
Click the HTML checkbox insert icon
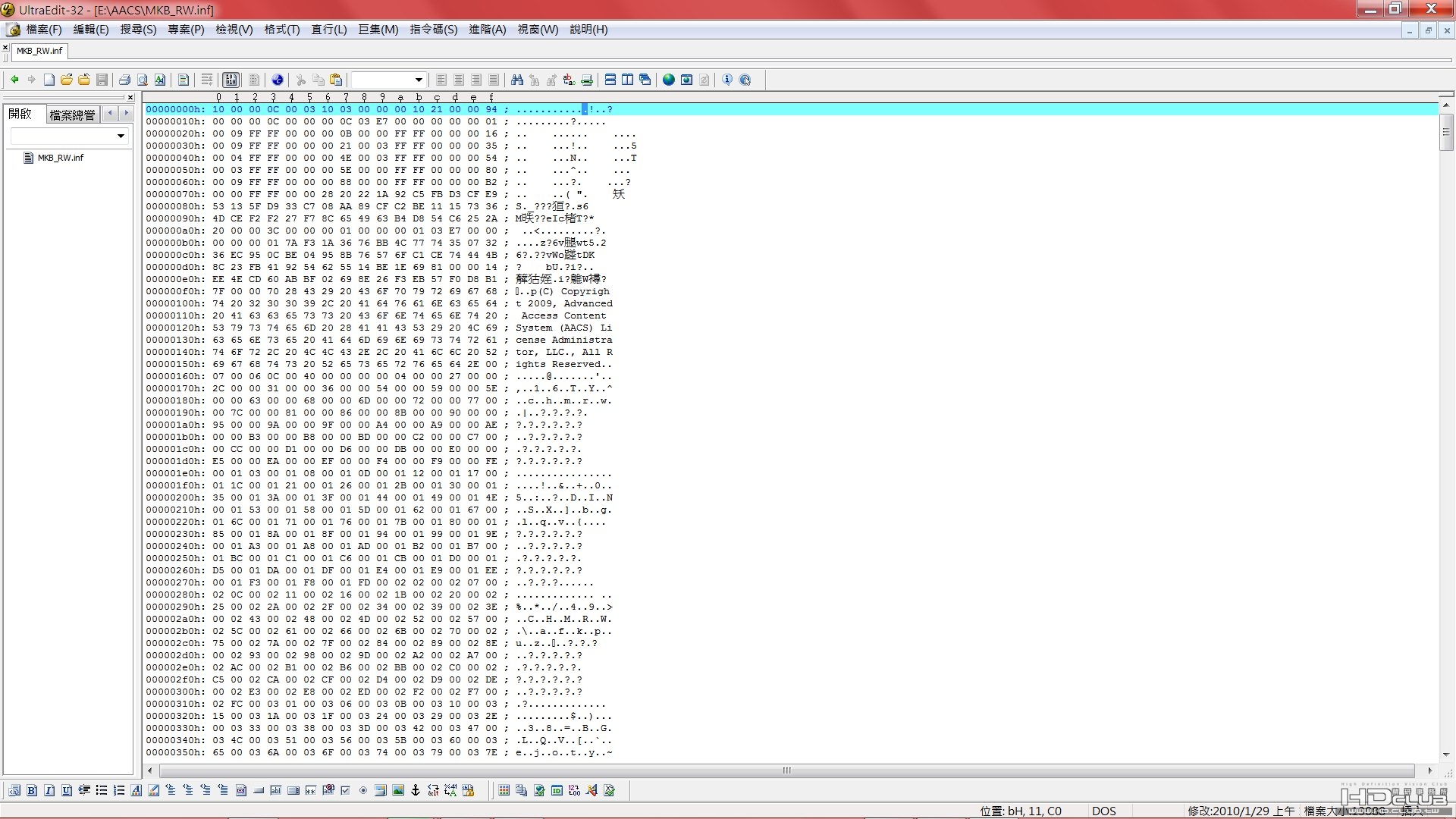click(346, 791)
